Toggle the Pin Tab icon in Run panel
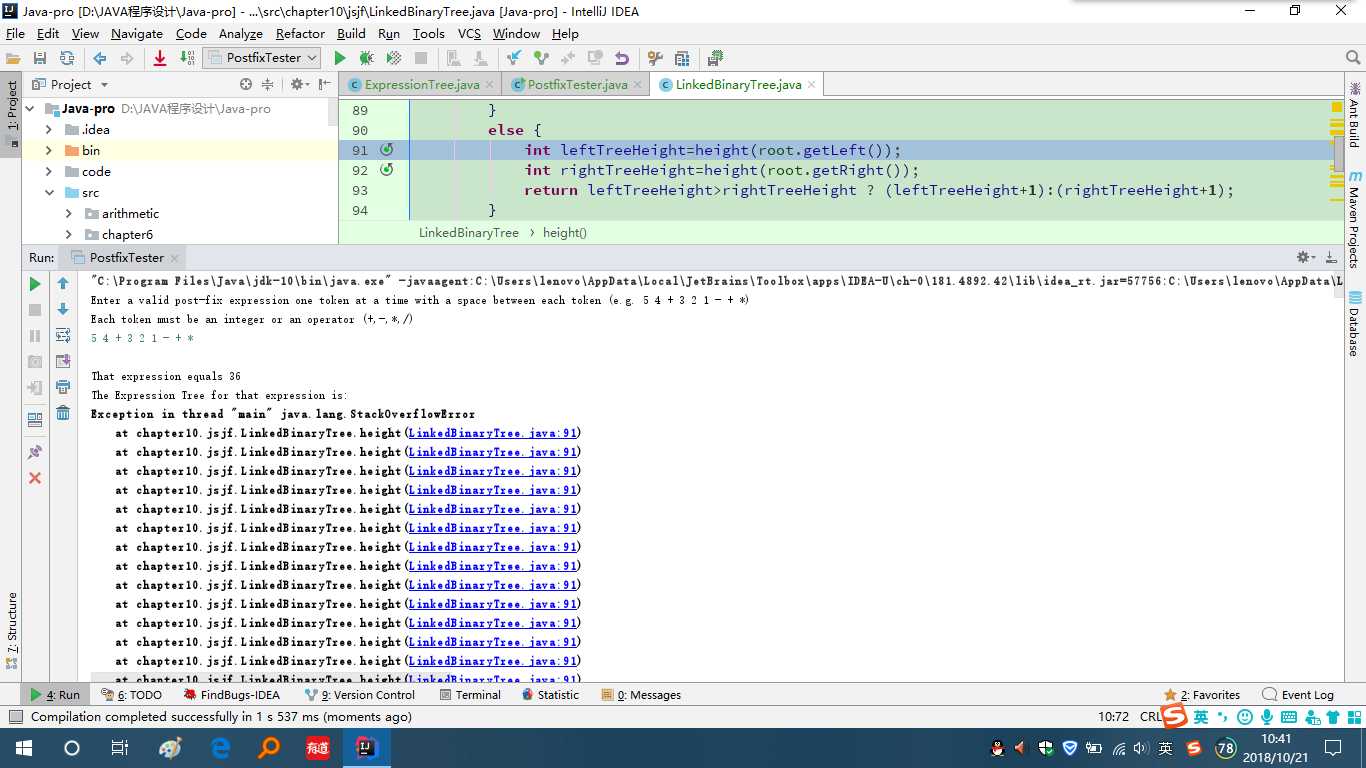Image resolution: width=1366 pixels, height=768 pixels. pos(35,452)
